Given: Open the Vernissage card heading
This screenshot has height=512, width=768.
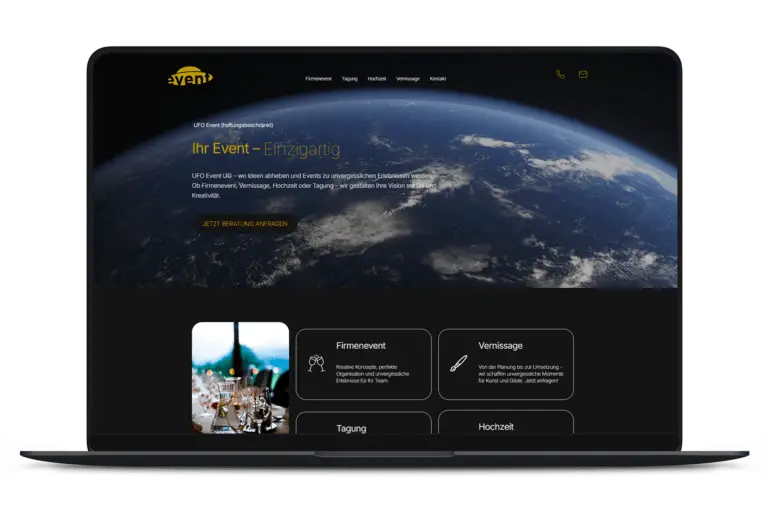Looking at the screenshot, I should click(501, 345).
